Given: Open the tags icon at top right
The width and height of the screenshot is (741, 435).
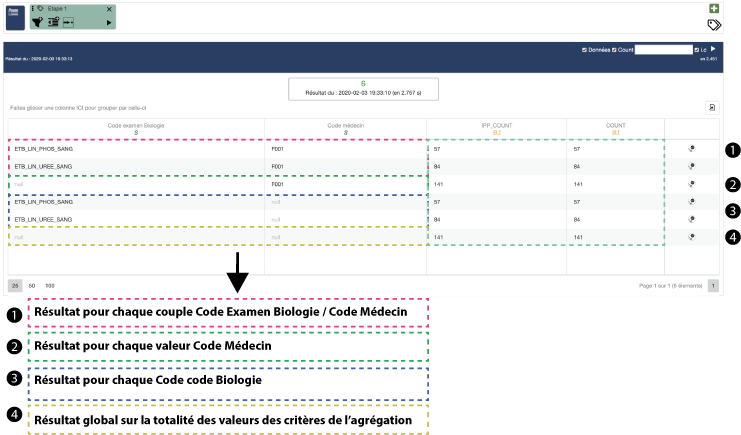Looking at the screenshot, I should pos(713,25).
